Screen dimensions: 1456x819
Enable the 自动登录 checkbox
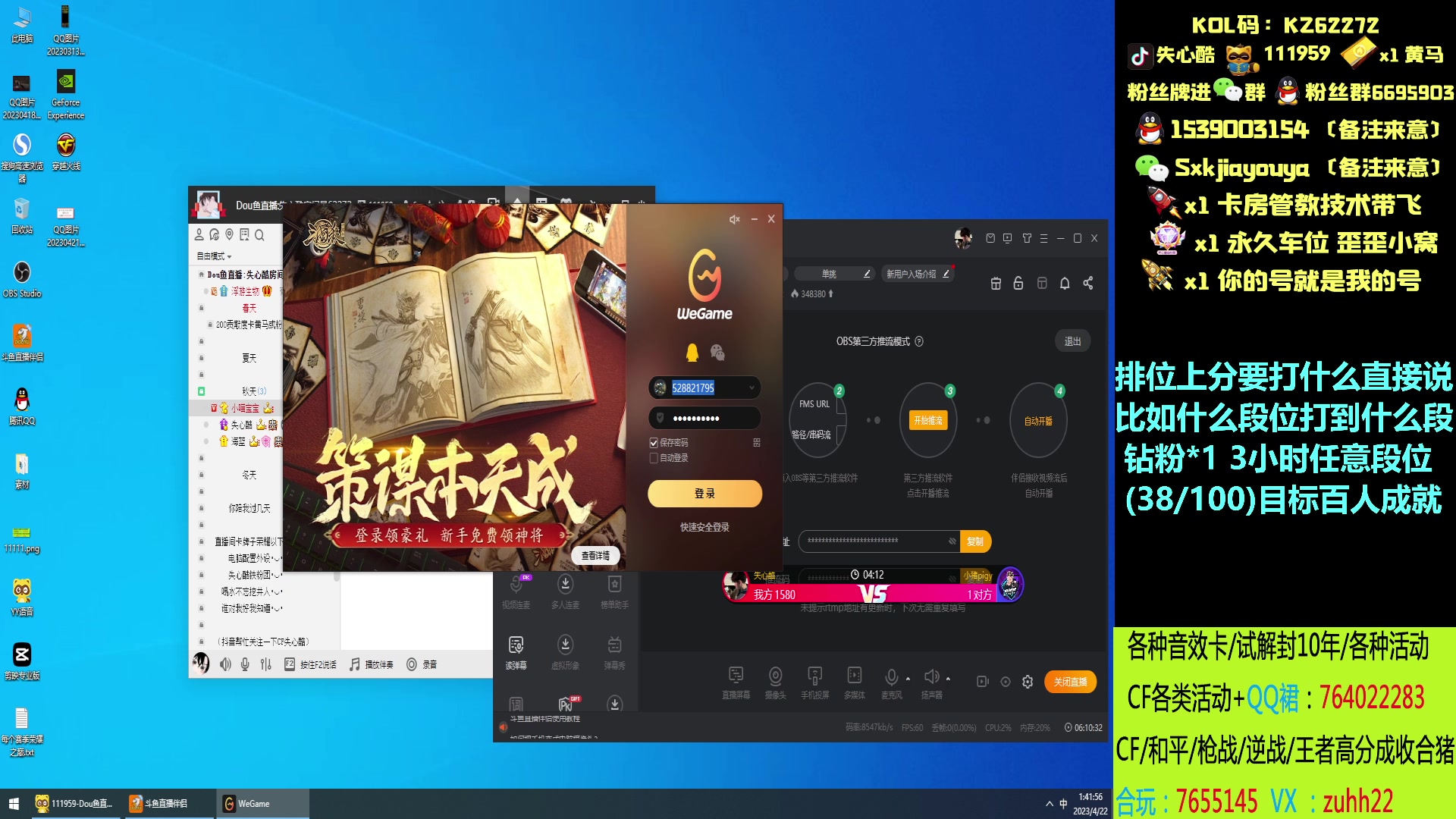click(654, 458)
